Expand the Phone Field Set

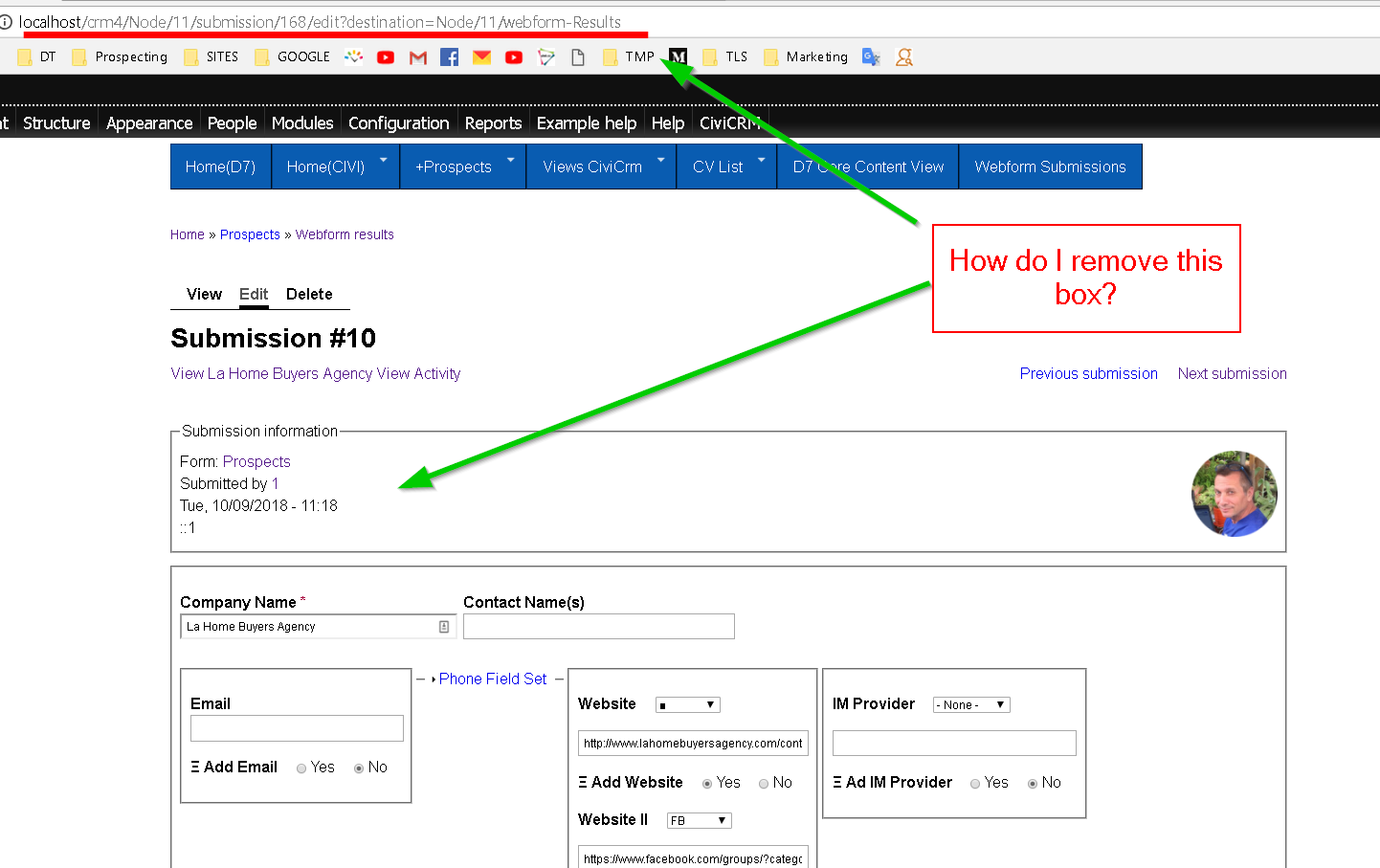(x=493, y=679)
